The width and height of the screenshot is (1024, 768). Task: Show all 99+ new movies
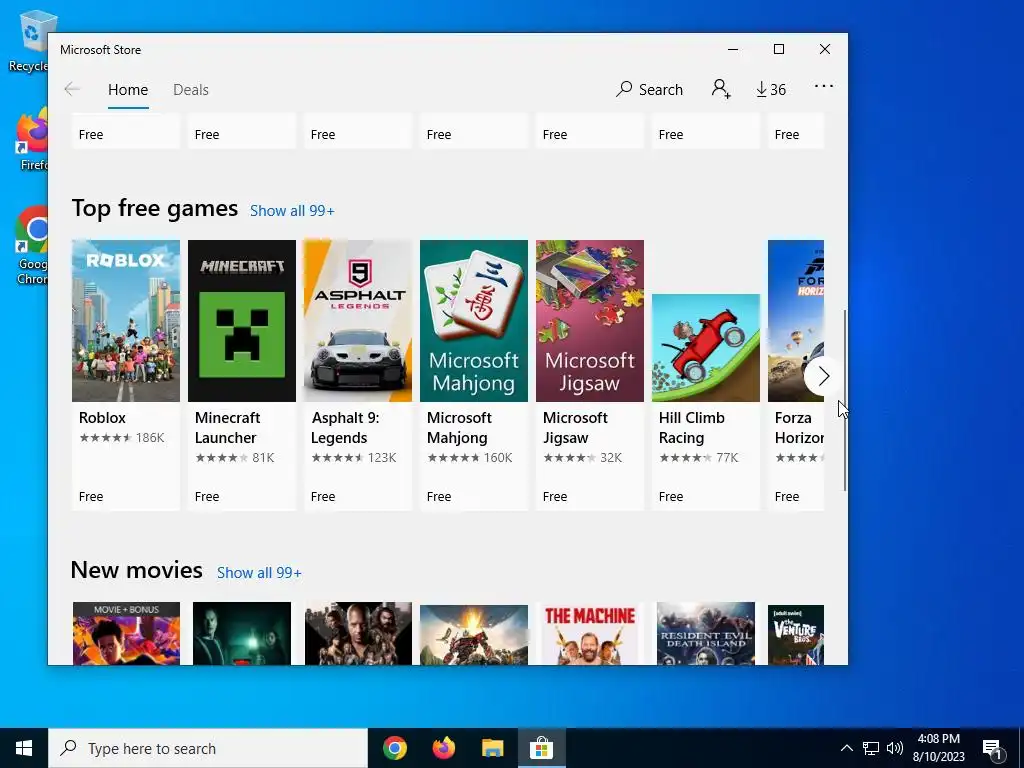click(x=259, y=572)
